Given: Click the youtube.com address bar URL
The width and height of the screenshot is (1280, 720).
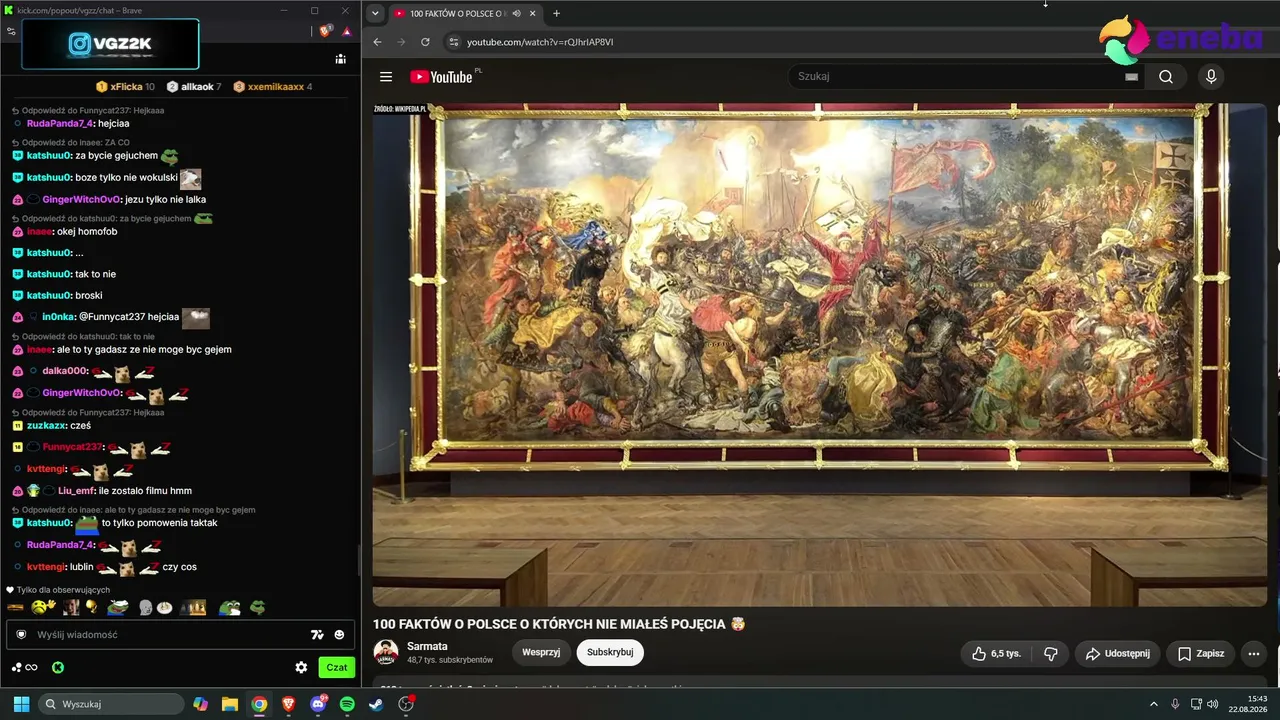Looking at the screenshot, I should [540, 42].
